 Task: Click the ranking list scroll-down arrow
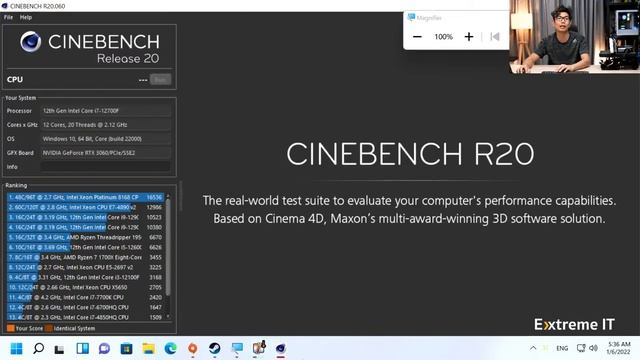tap(168, 317)
